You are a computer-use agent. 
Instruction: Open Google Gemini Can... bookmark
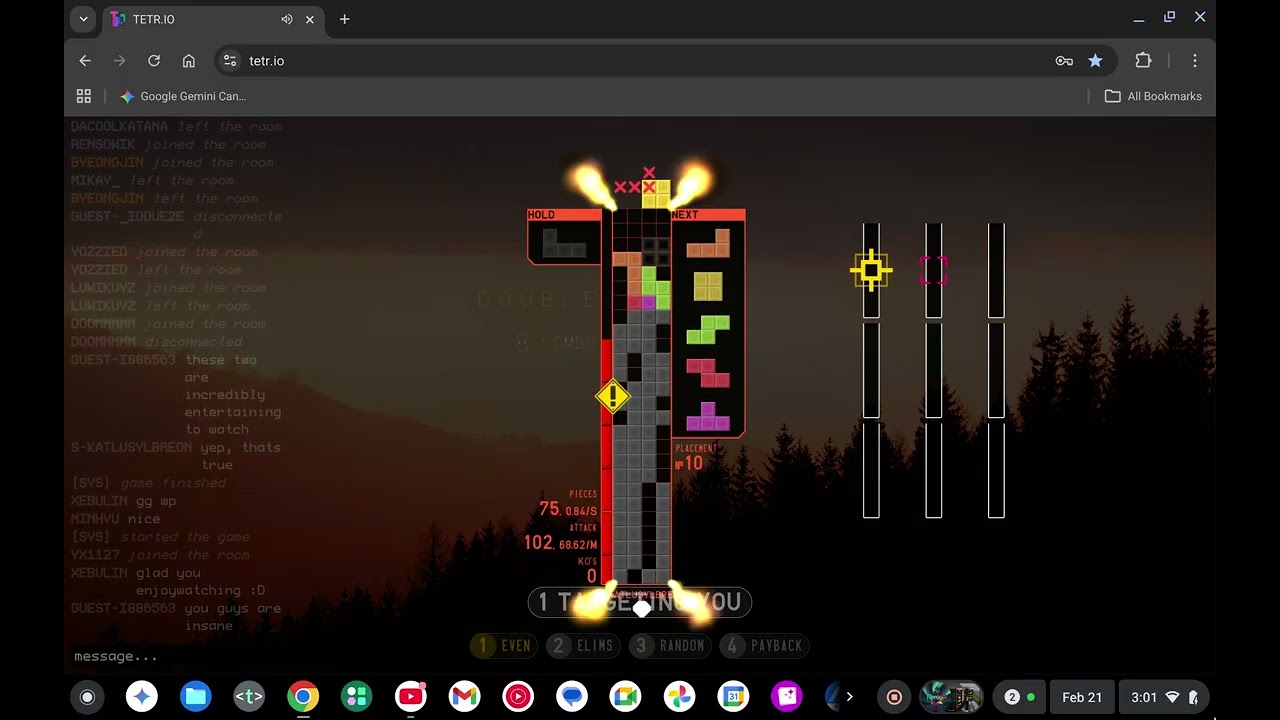point(183,96)
